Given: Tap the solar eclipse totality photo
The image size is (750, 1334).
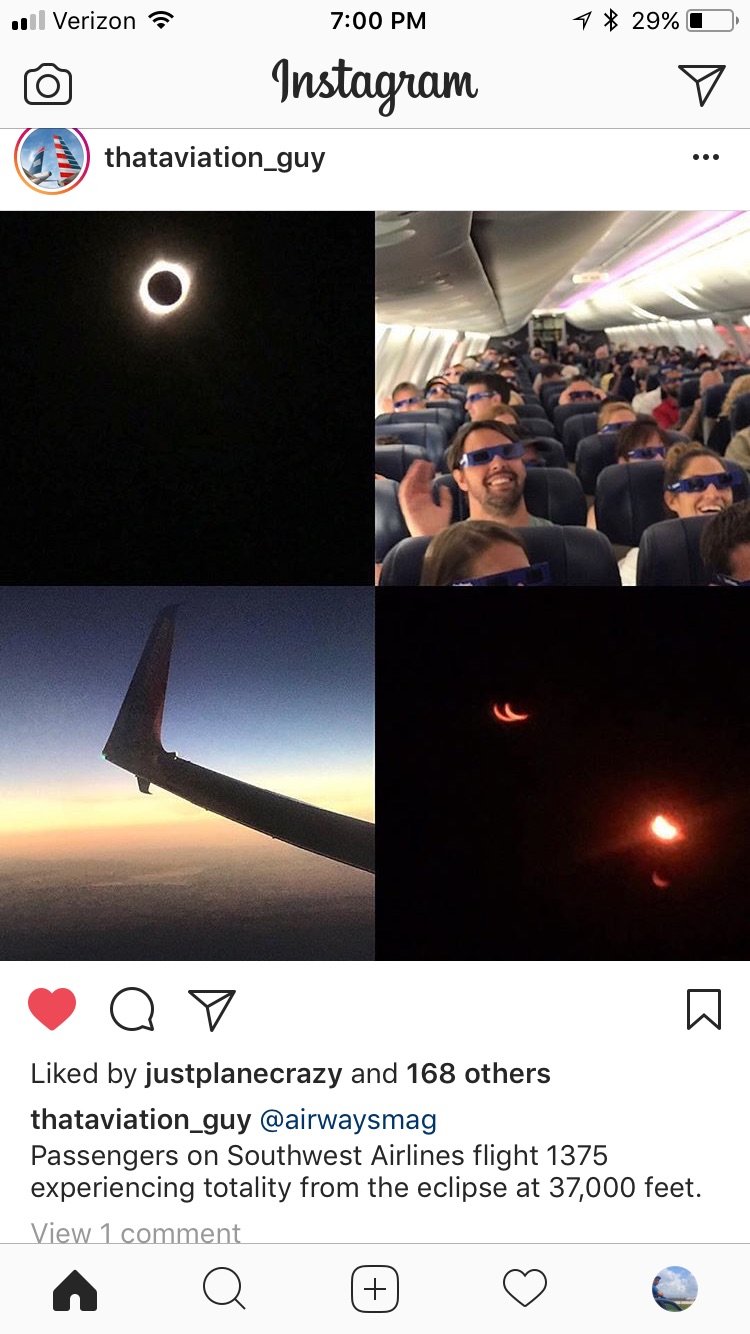Looking at the screenshot, I should click(x=187, y=398).
